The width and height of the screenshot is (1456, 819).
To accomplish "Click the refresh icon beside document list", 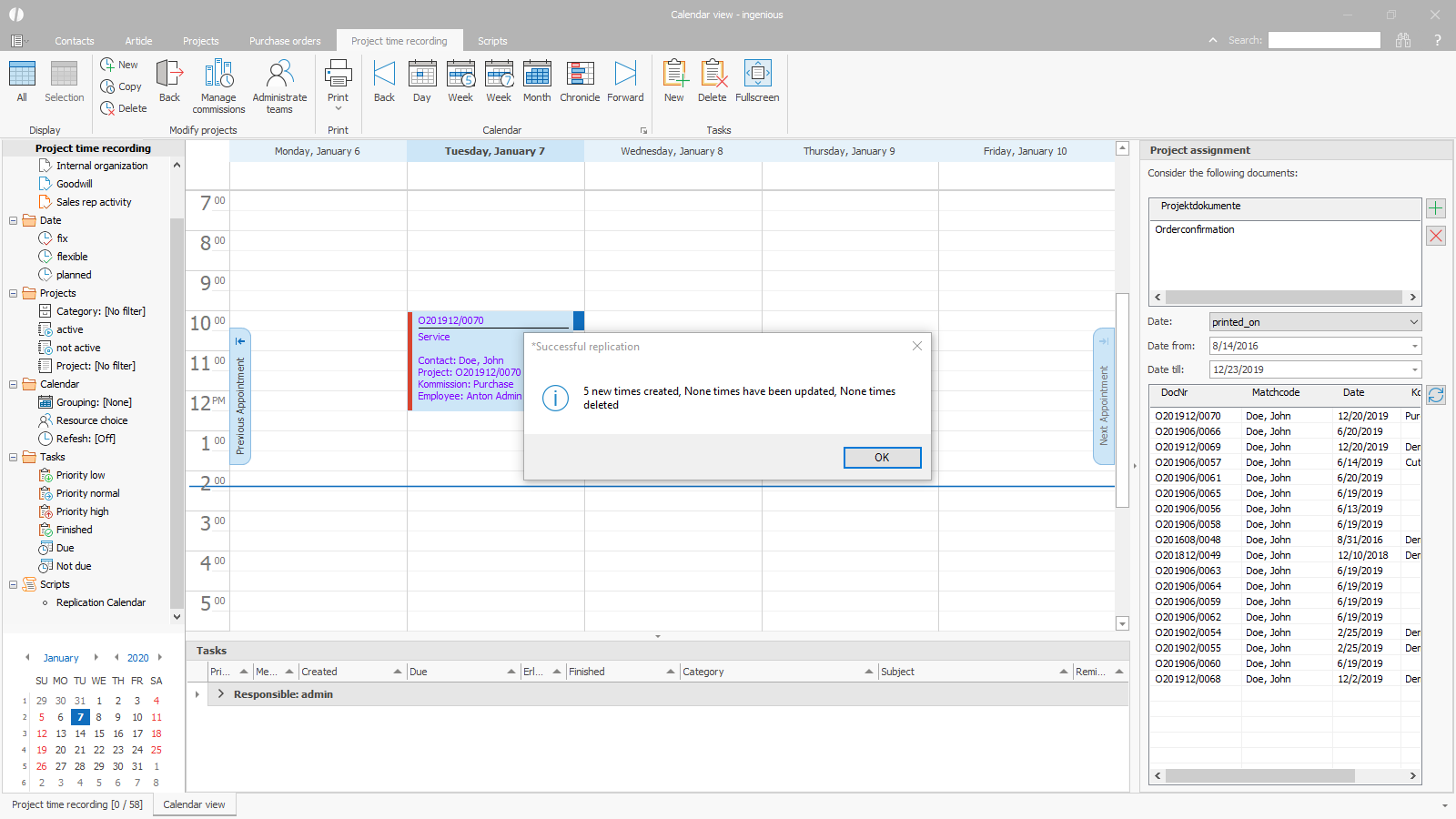I will click(x=1436, y=395).
